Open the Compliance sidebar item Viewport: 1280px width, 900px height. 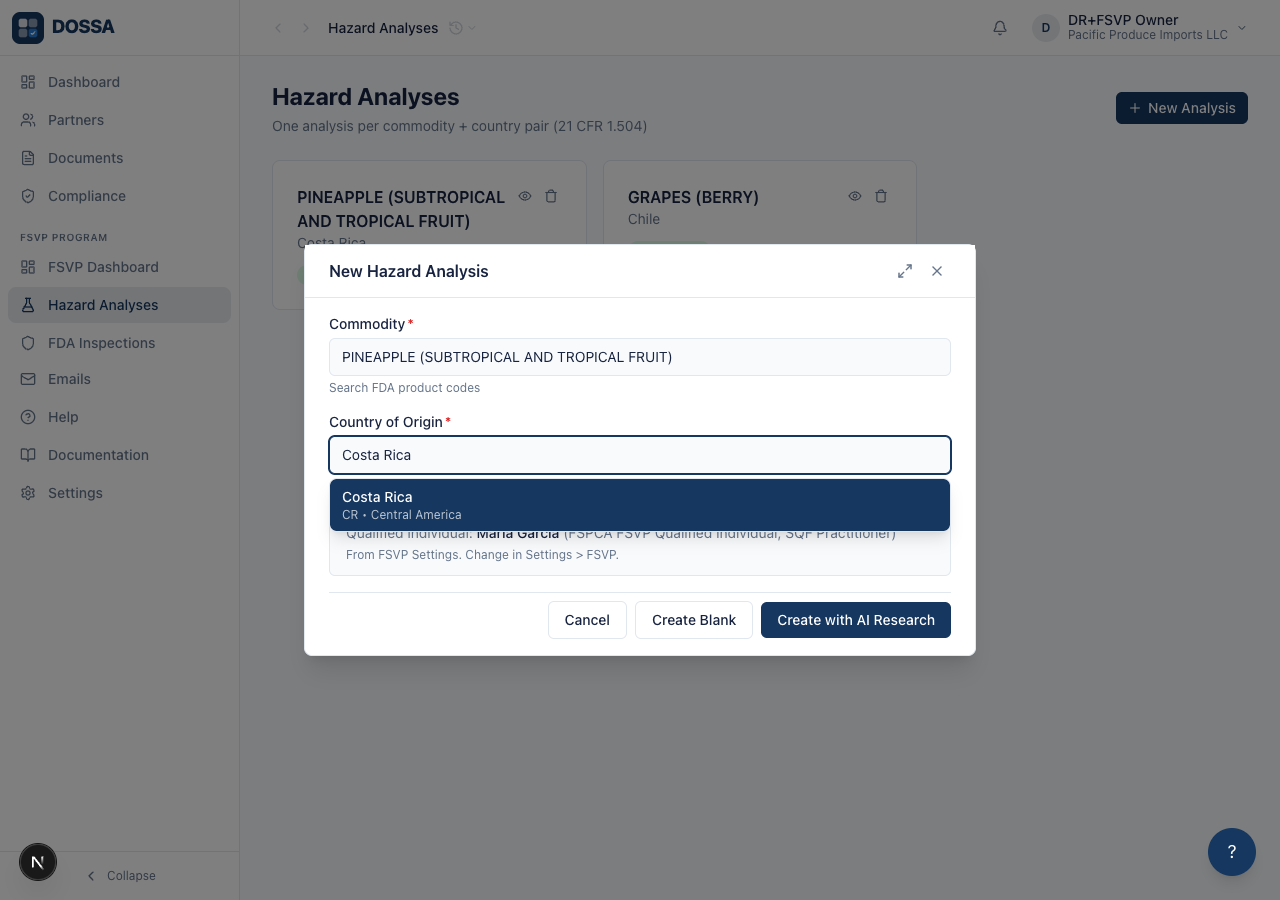coord(119,196)
